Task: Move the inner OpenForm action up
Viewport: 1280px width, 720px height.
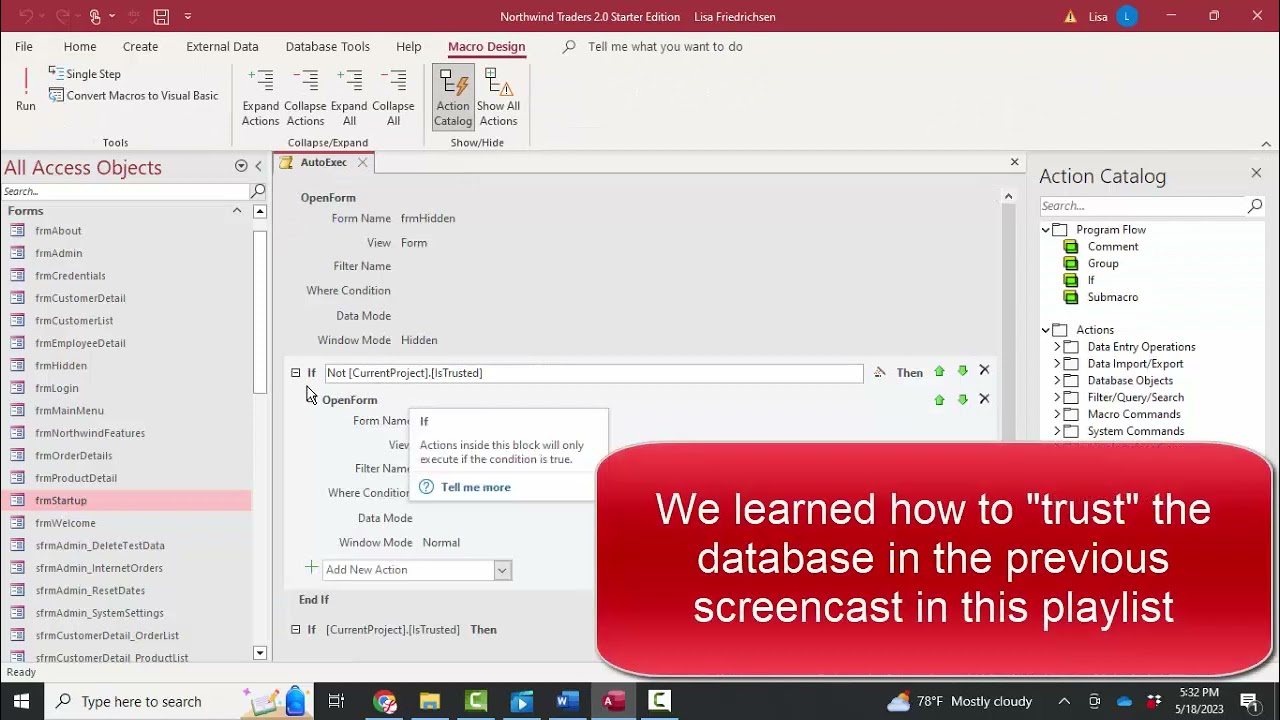Action: click(x=939, y=400)
